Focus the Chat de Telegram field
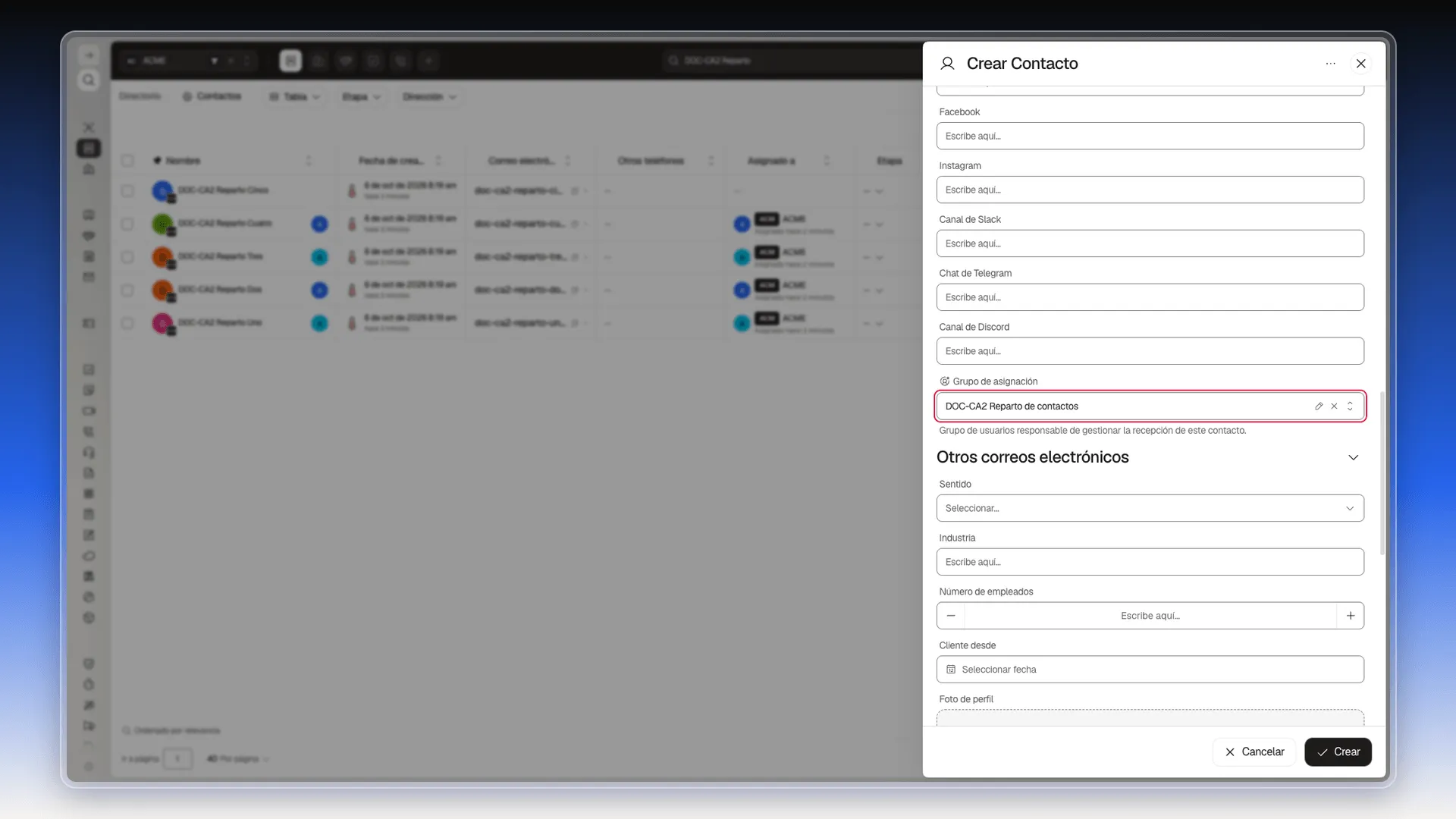Image resolution: width=1456 pixels, height=819 pixels. click(x=1150, y=297)
